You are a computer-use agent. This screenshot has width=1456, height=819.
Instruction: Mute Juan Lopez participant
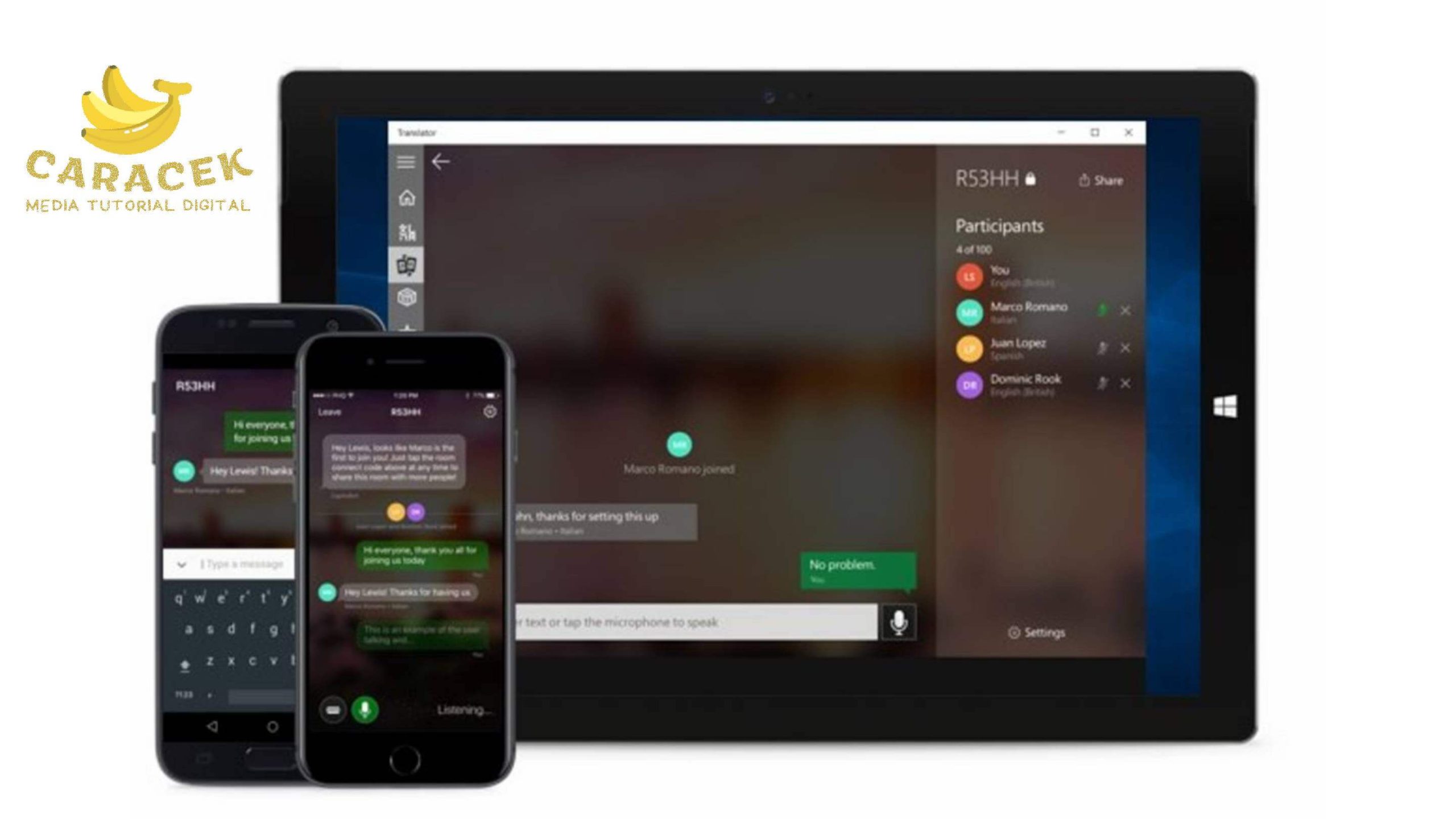[1102, 347]
